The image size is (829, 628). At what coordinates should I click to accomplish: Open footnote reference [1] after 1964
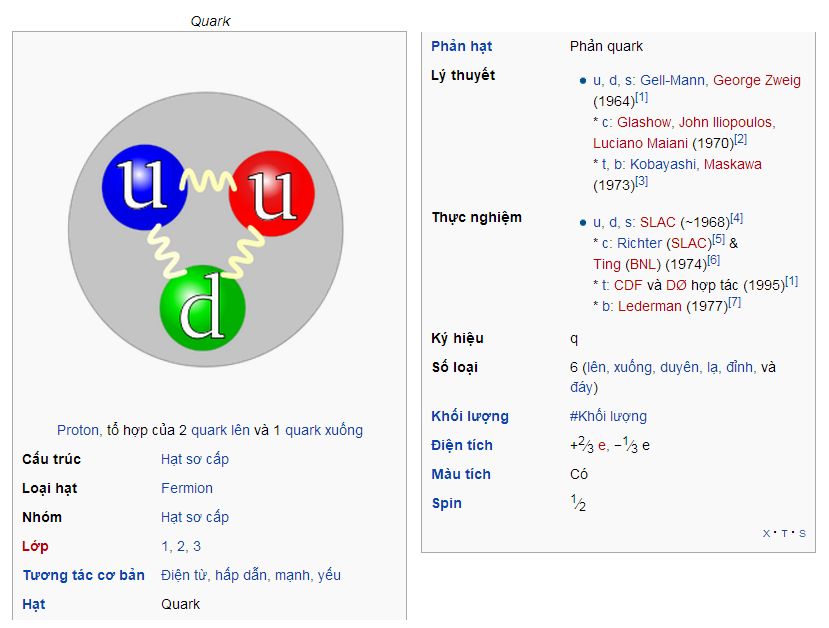point(641,97)
